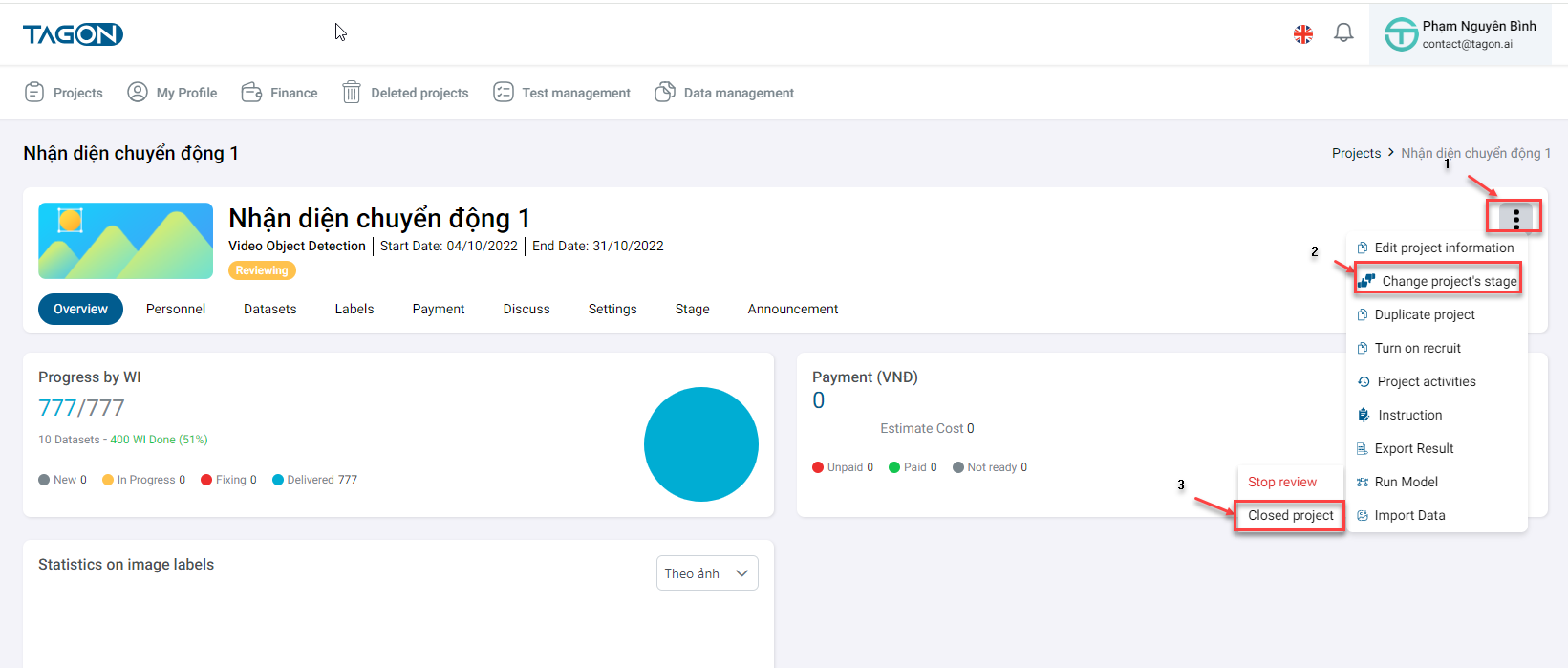
Task: Open the three-dot project options menu
Action: point(1515,219)
